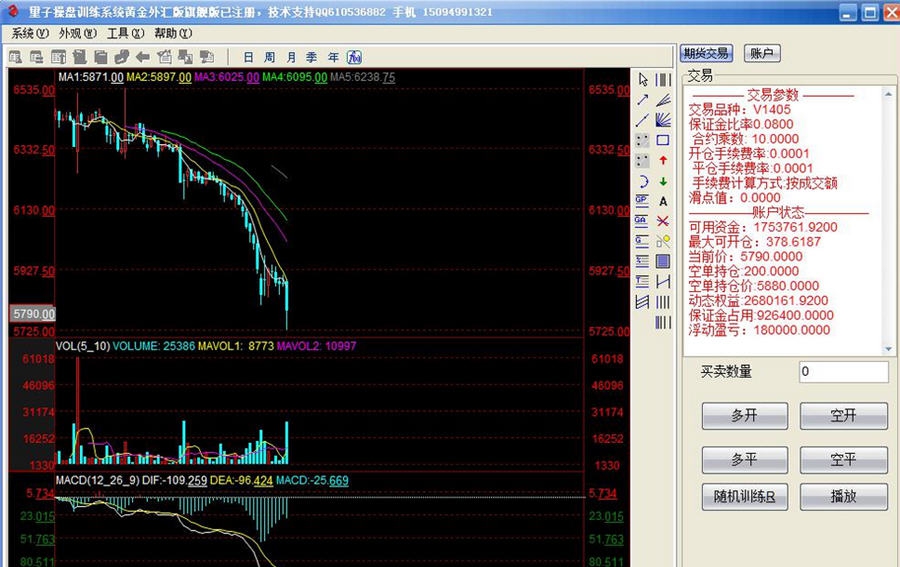Switch chart to yearly 年 period
900x567 pixels.
[x=333, y=57]
